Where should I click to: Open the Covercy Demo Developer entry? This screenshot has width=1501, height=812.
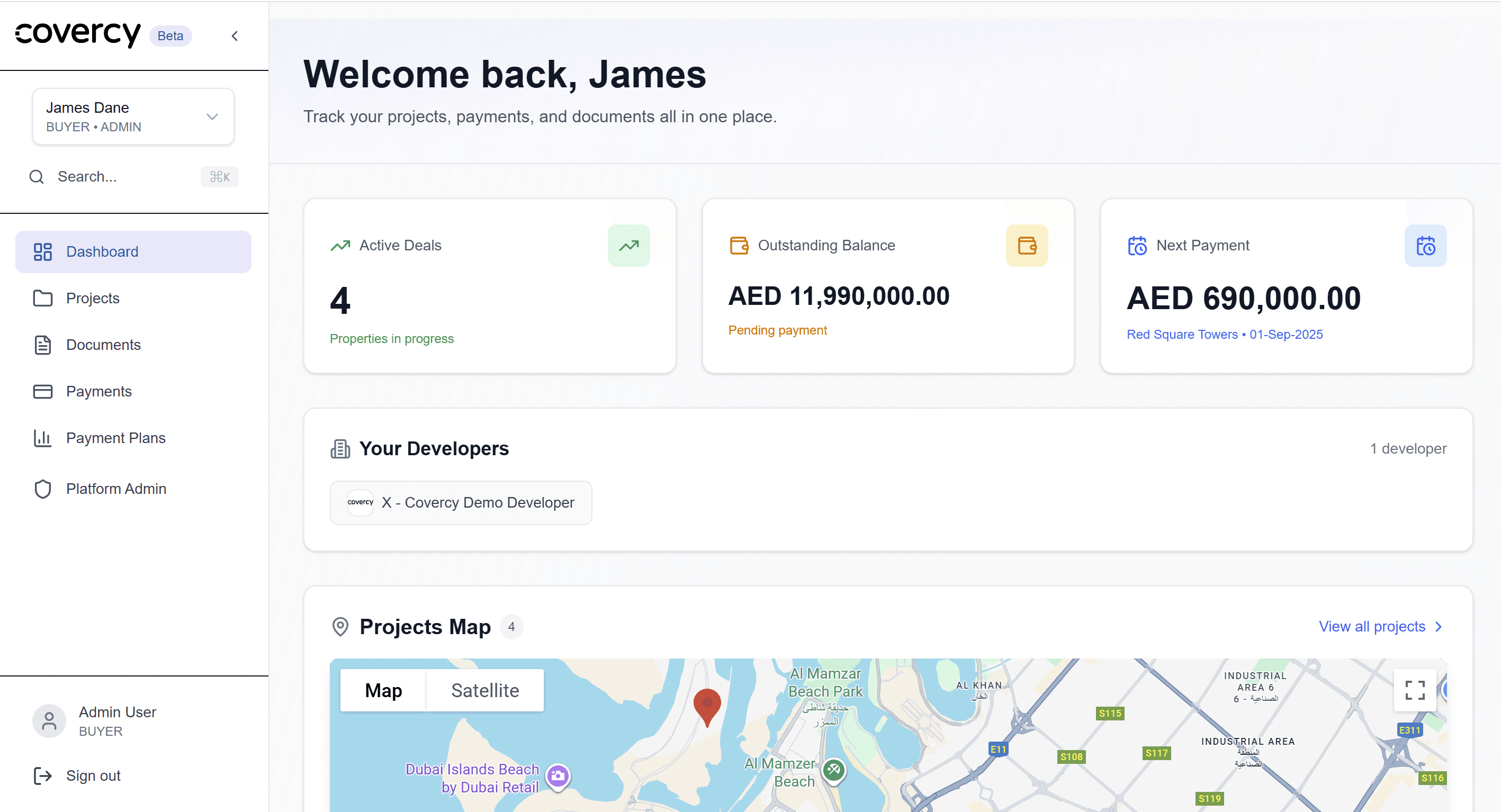click(461, 502)
